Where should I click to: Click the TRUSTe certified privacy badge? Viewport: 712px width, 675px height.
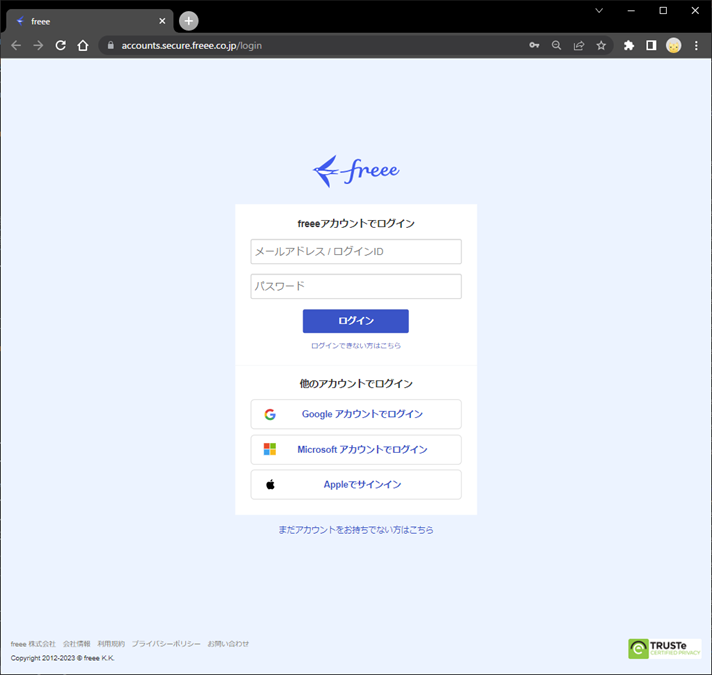click(665, 649)
